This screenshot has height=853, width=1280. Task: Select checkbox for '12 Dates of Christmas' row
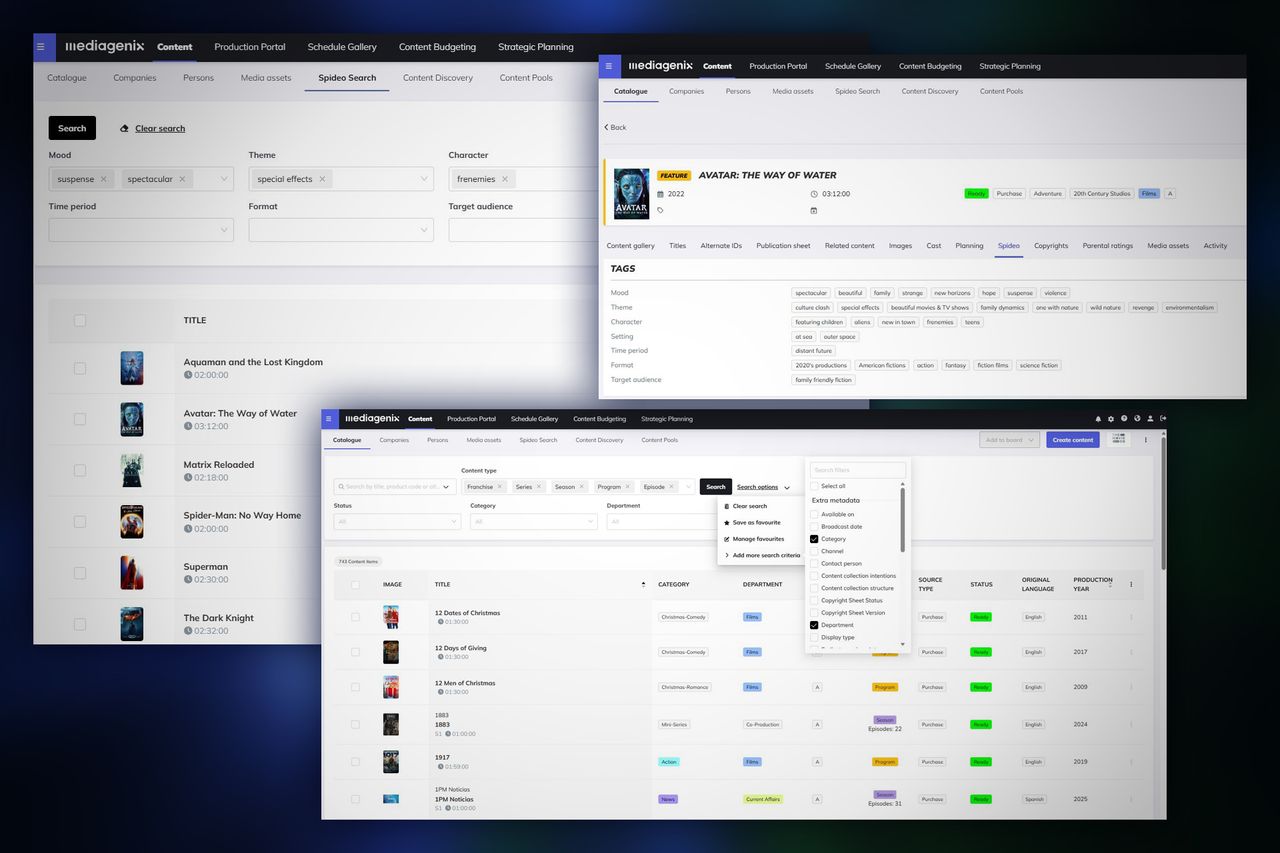tap(355, 617)
